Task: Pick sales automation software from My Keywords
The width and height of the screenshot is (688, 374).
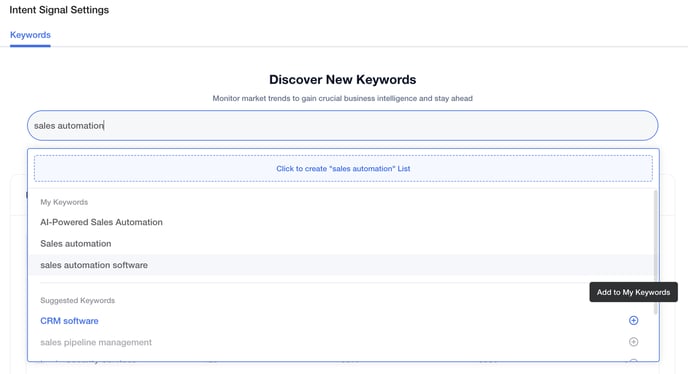Action: (x=94, y=265)
